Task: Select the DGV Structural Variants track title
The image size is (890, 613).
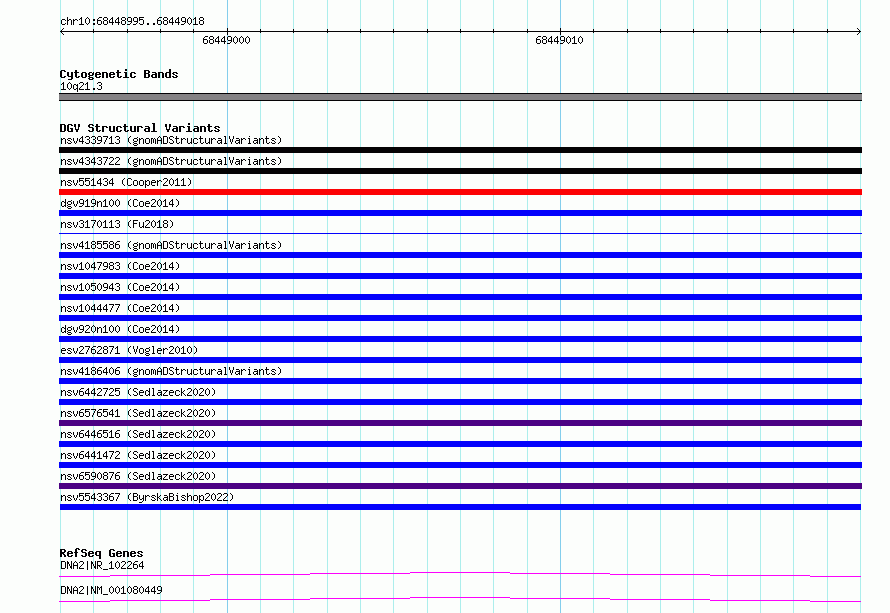Action: point(140,128)
